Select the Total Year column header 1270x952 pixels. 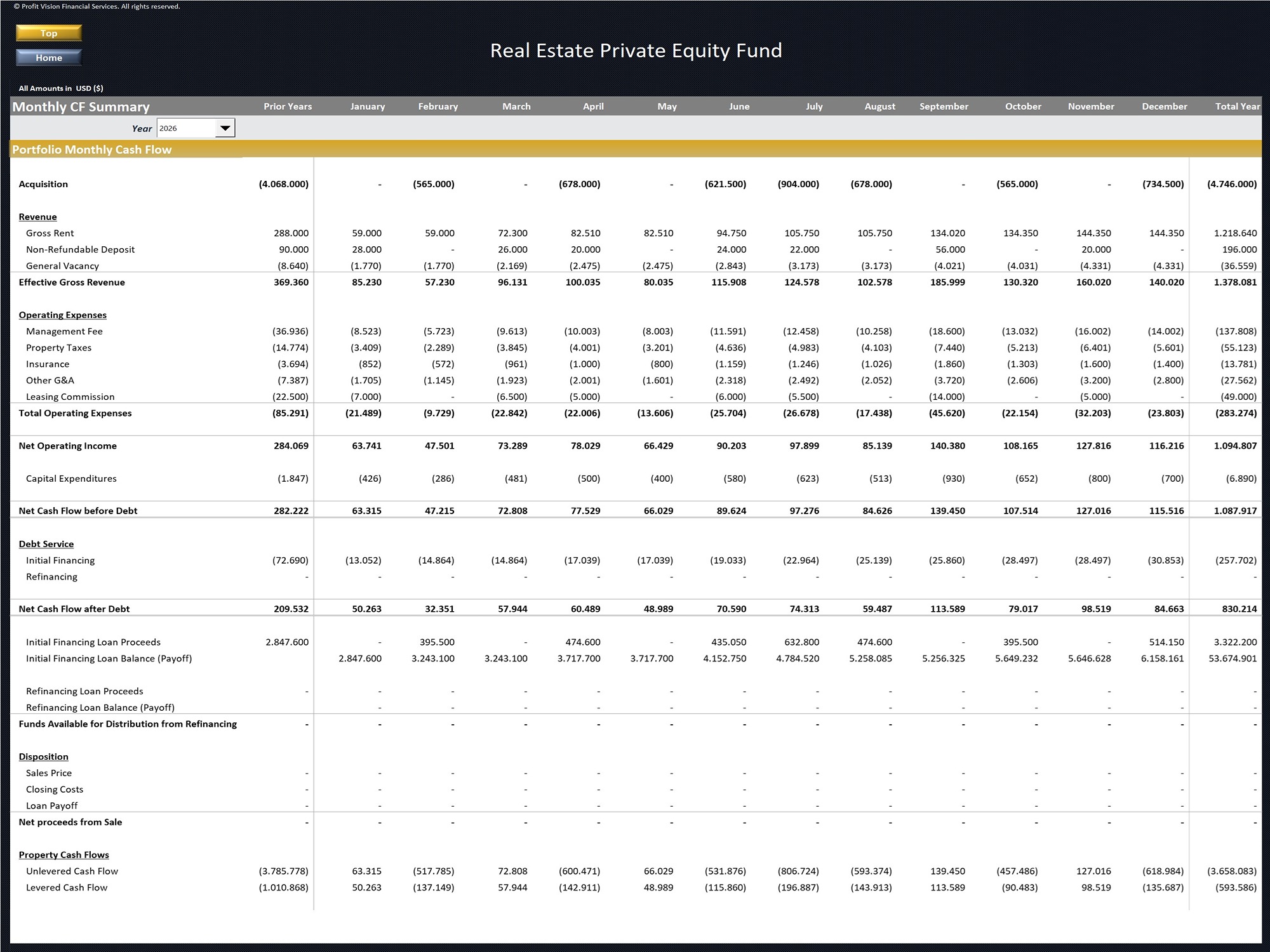tap(1237, 107)
